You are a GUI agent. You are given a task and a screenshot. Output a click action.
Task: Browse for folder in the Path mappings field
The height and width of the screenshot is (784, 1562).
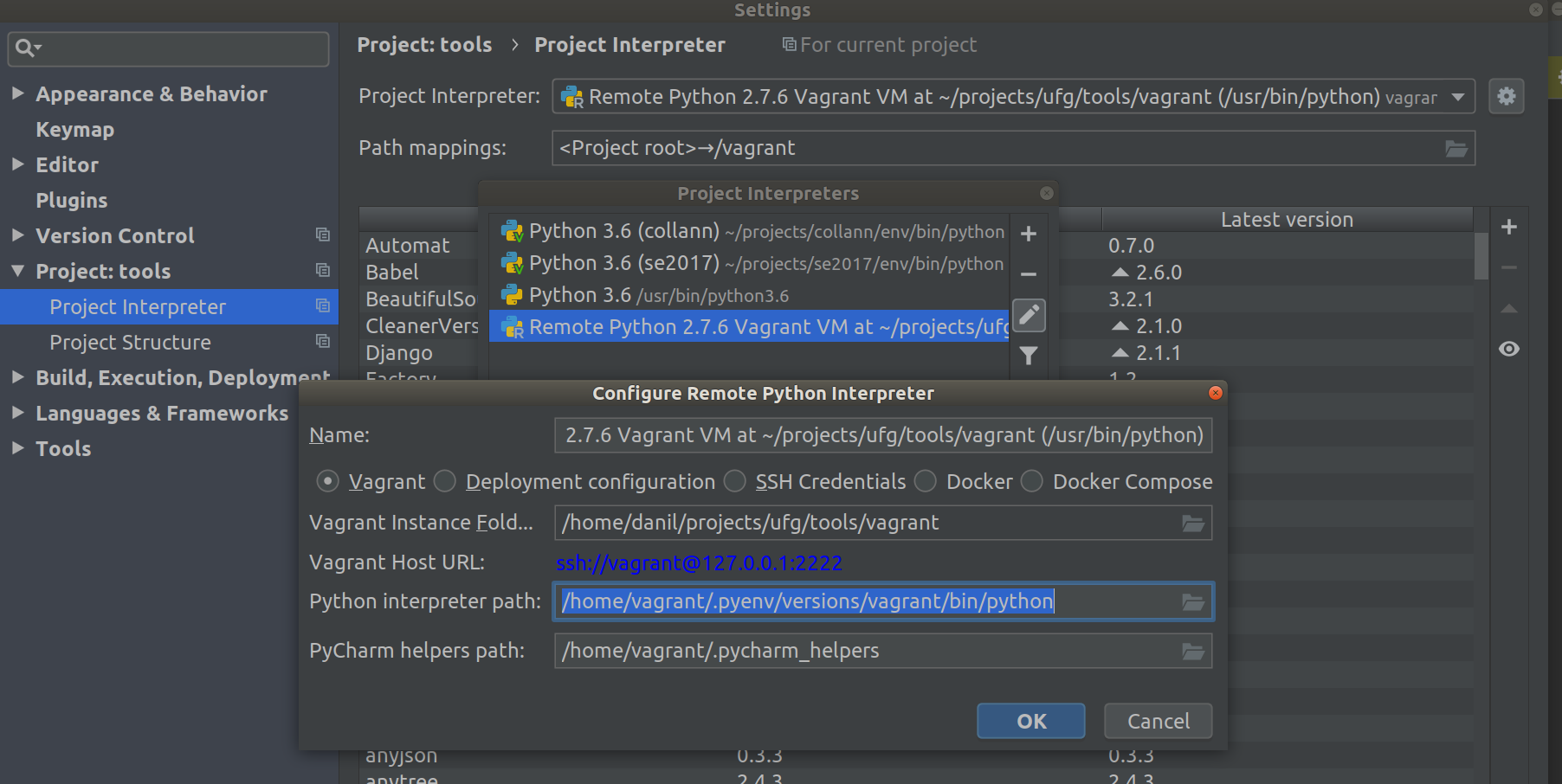pyautogui.click(x=1456, y=149)
